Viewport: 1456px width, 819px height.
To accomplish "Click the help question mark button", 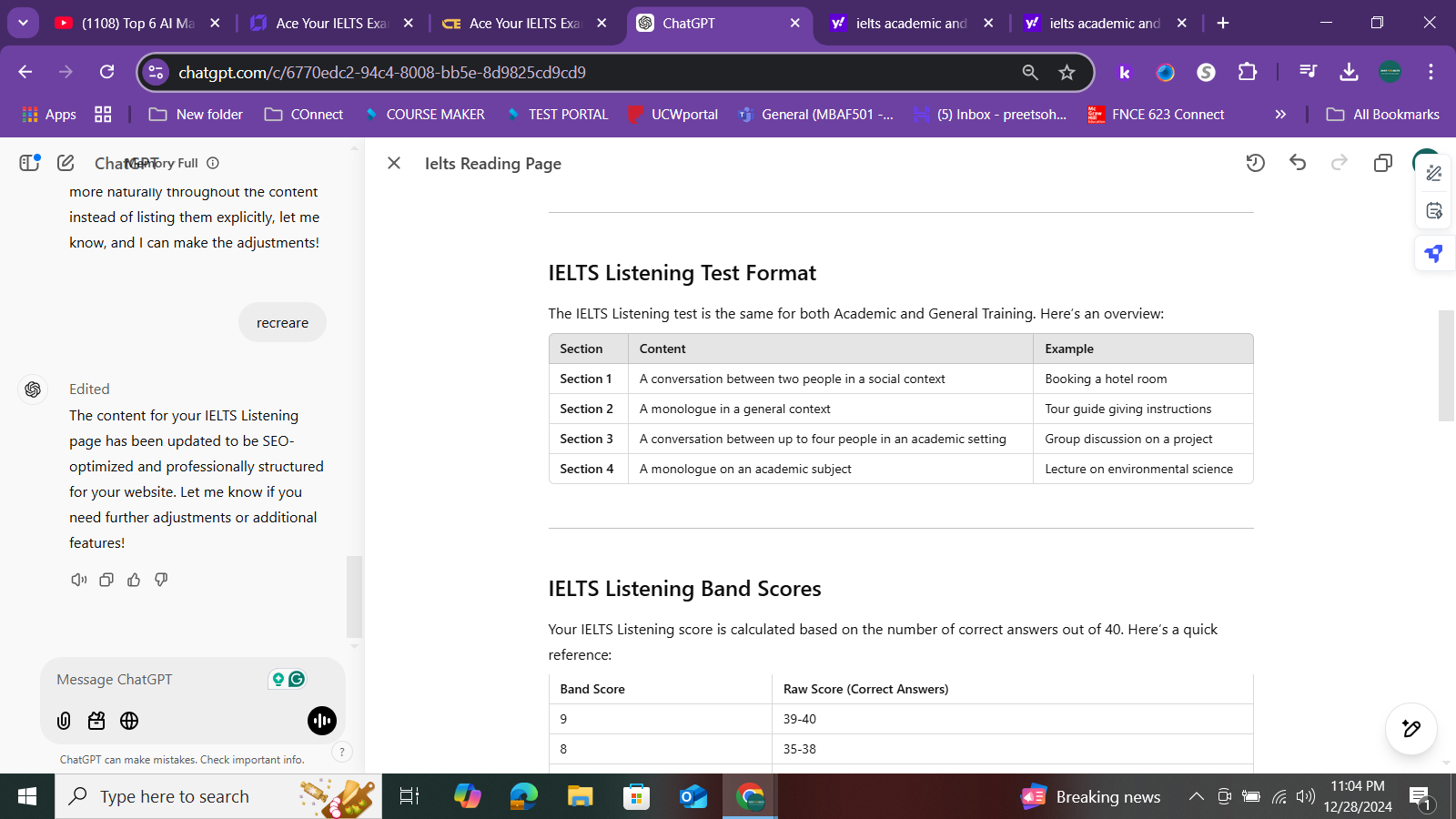I will [341, 752].
